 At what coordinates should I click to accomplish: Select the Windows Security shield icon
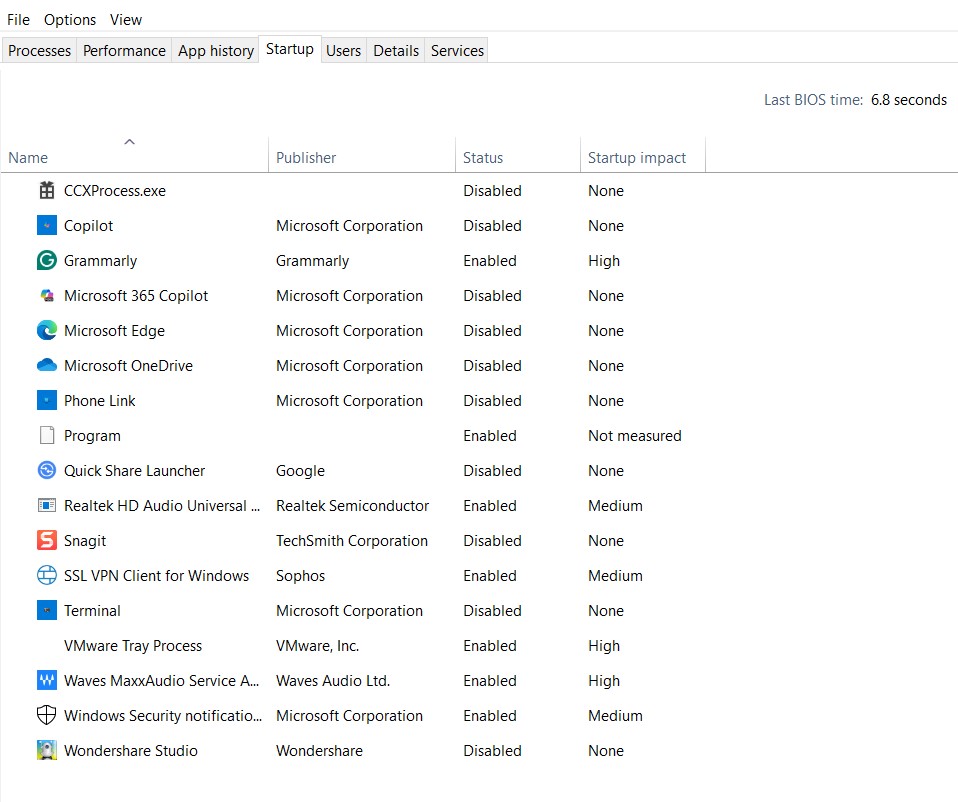[46, 715]
